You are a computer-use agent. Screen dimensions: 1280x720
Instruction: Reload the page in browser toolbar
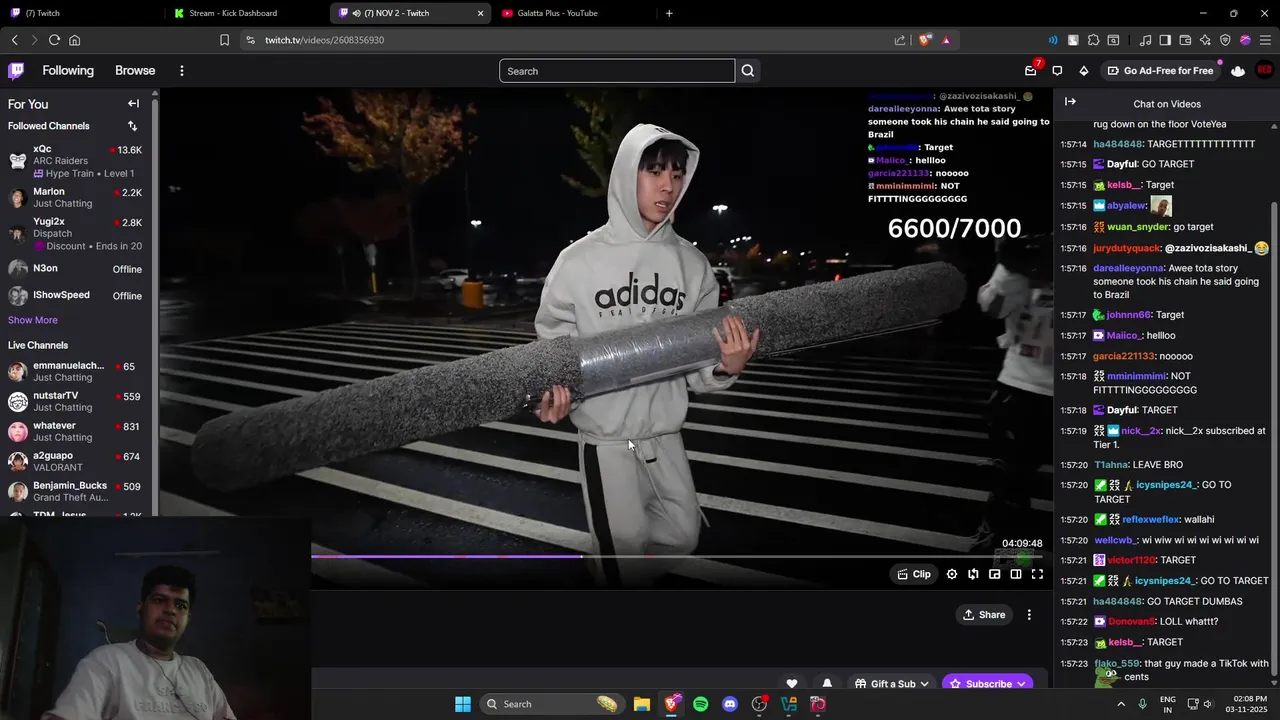(54, 40)
